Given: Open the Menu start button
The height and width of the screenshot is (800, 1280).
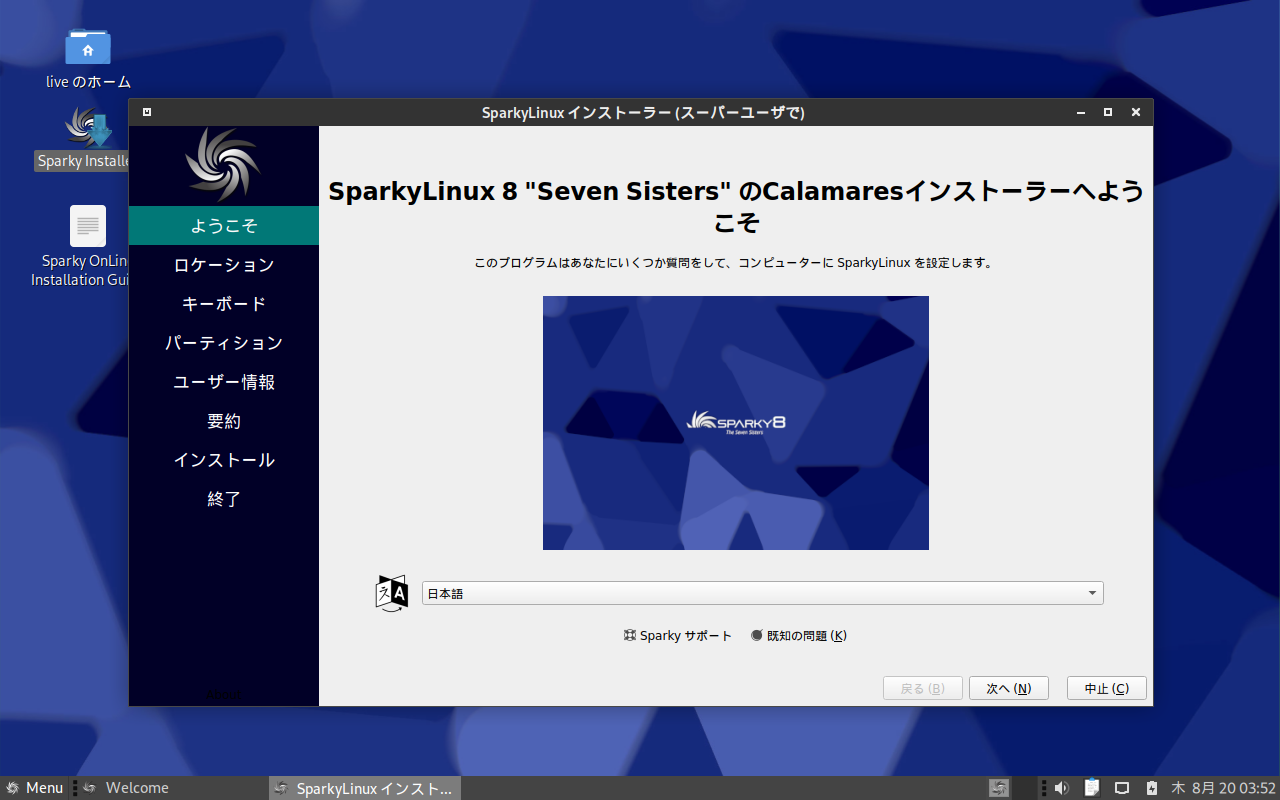Looking at the screenshot, I should (x=34, y=788).
